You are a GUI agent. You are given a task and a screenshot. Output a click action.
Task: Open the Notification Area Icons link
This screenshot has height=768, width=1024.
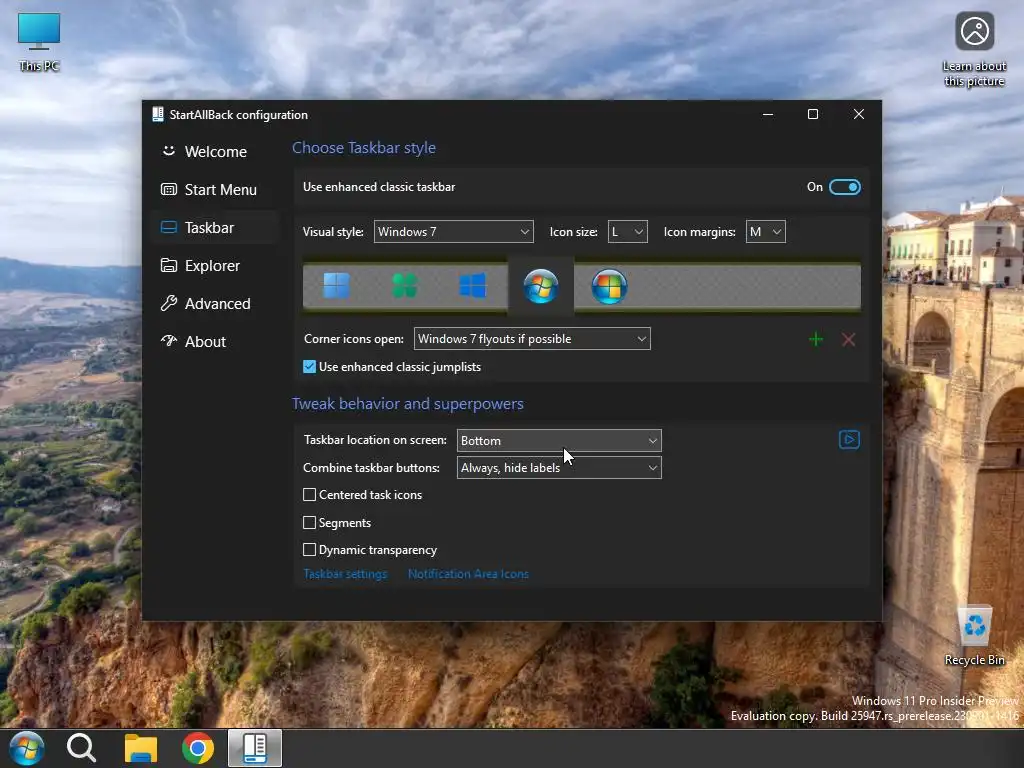point(468,573)
